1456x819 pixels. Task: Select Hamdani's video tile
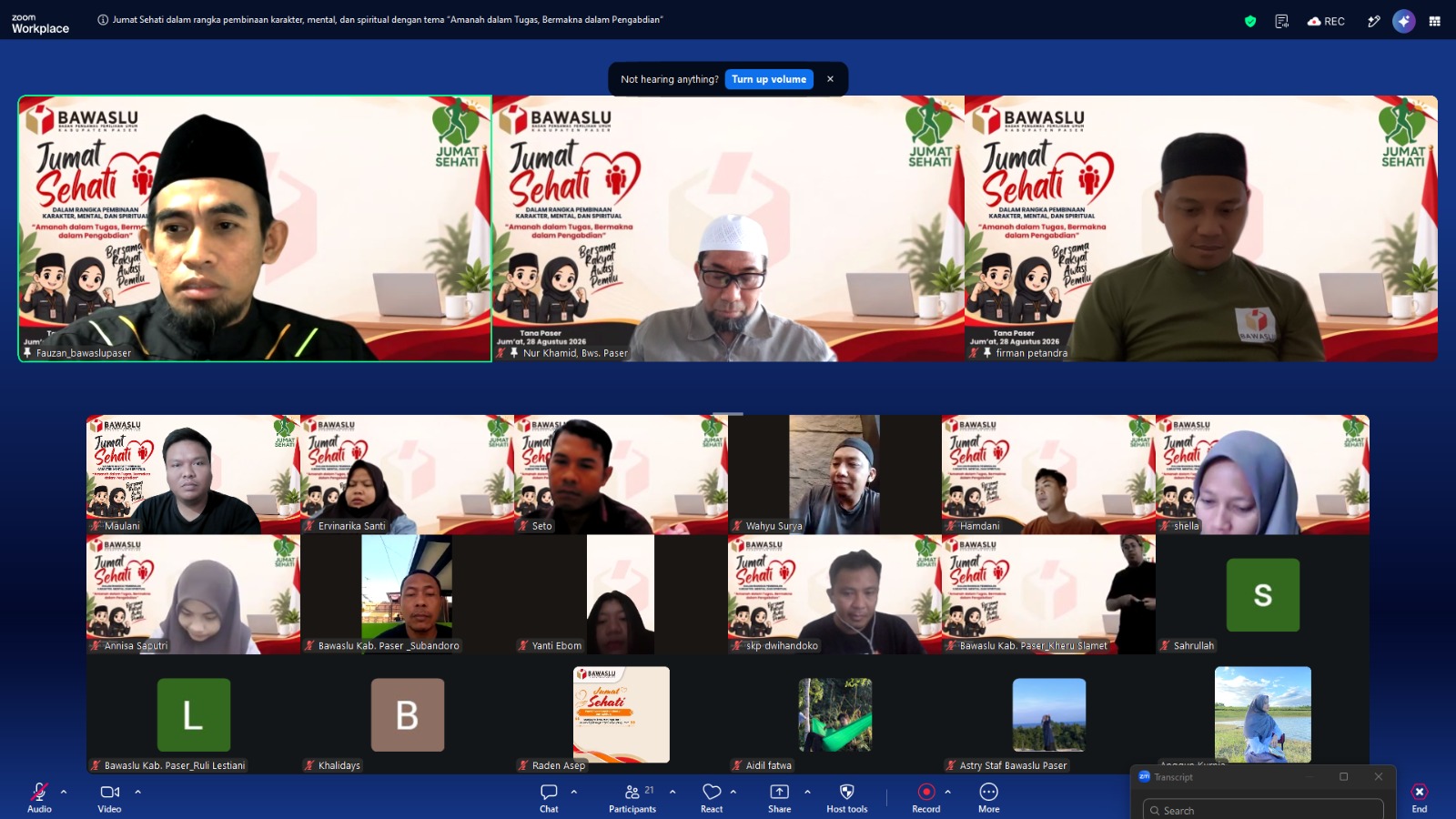[1048, 474]
